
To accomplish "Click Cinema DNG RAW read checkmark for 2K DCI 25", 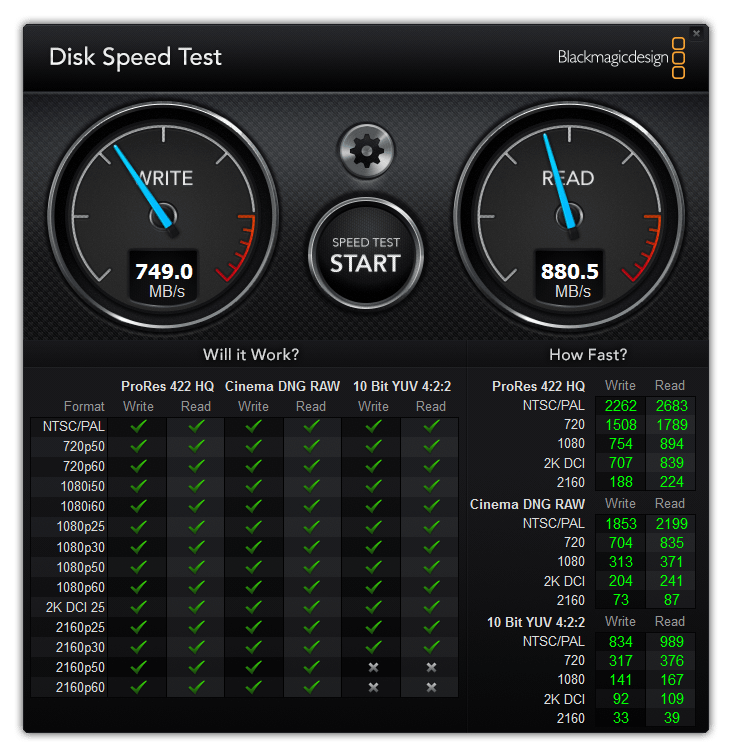I will [x=312, y=607].
